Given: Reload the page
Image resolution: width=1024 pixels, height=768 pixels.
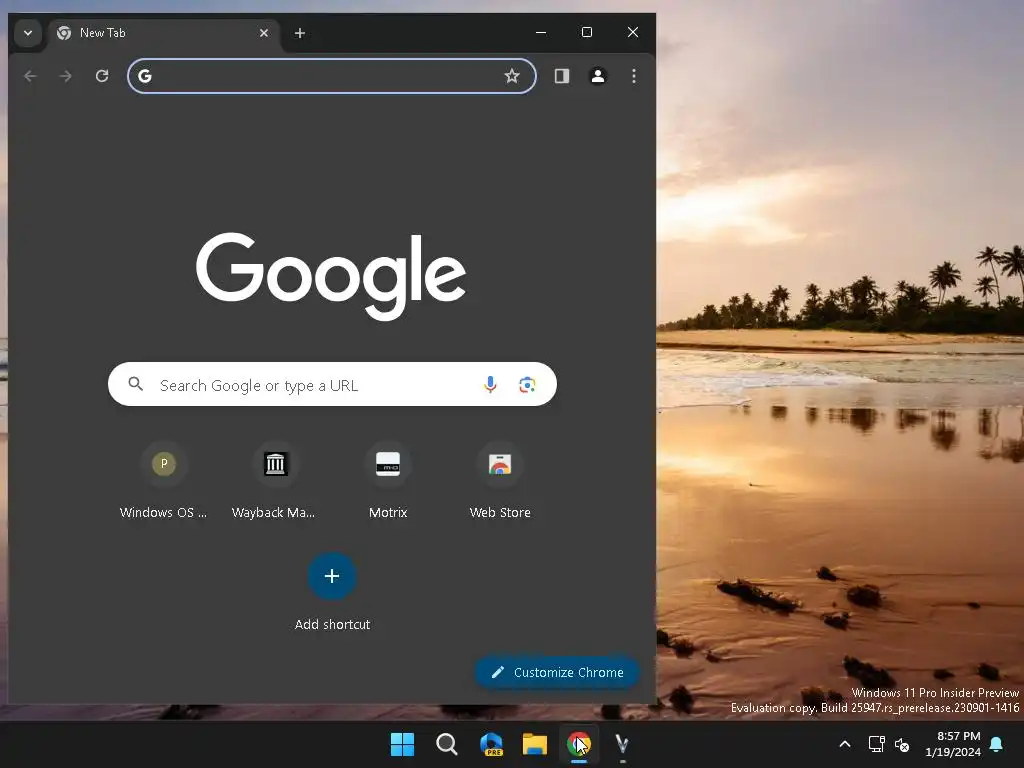Looking at the screenshot, I should point(102,76).
